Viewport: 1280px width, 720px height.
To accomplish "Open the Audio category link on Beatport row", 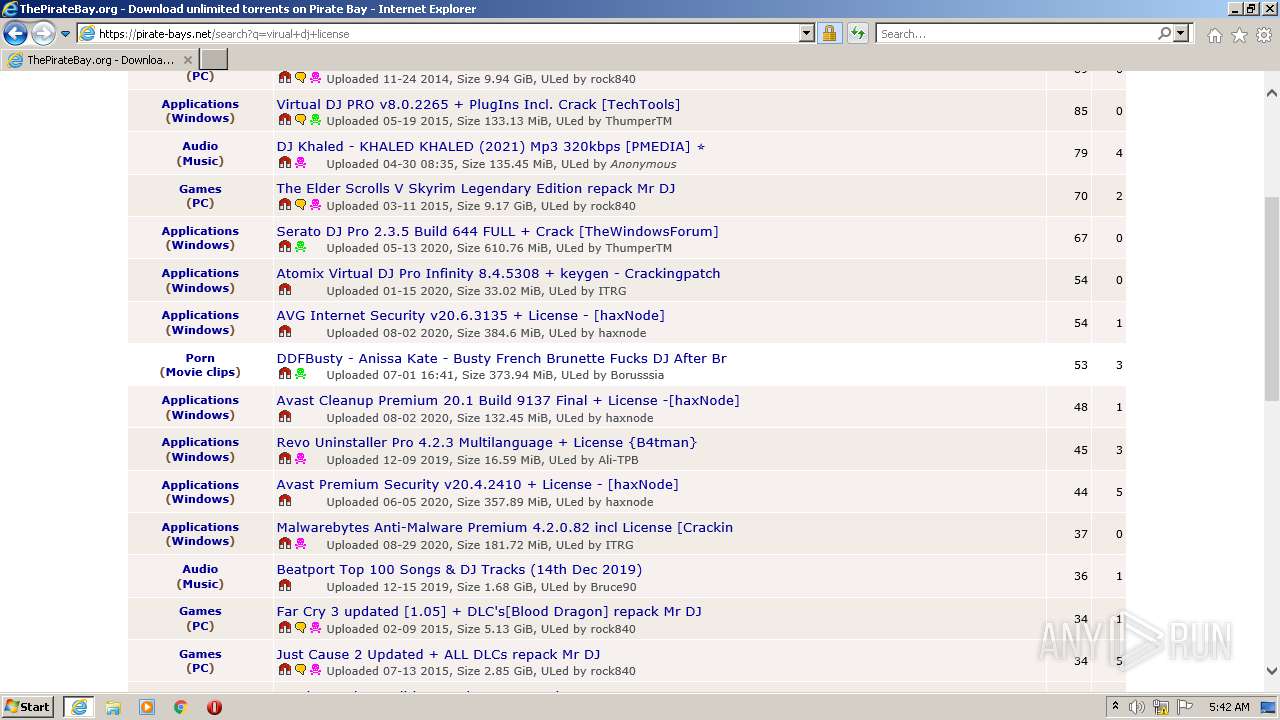I will (x=200, y=569).
